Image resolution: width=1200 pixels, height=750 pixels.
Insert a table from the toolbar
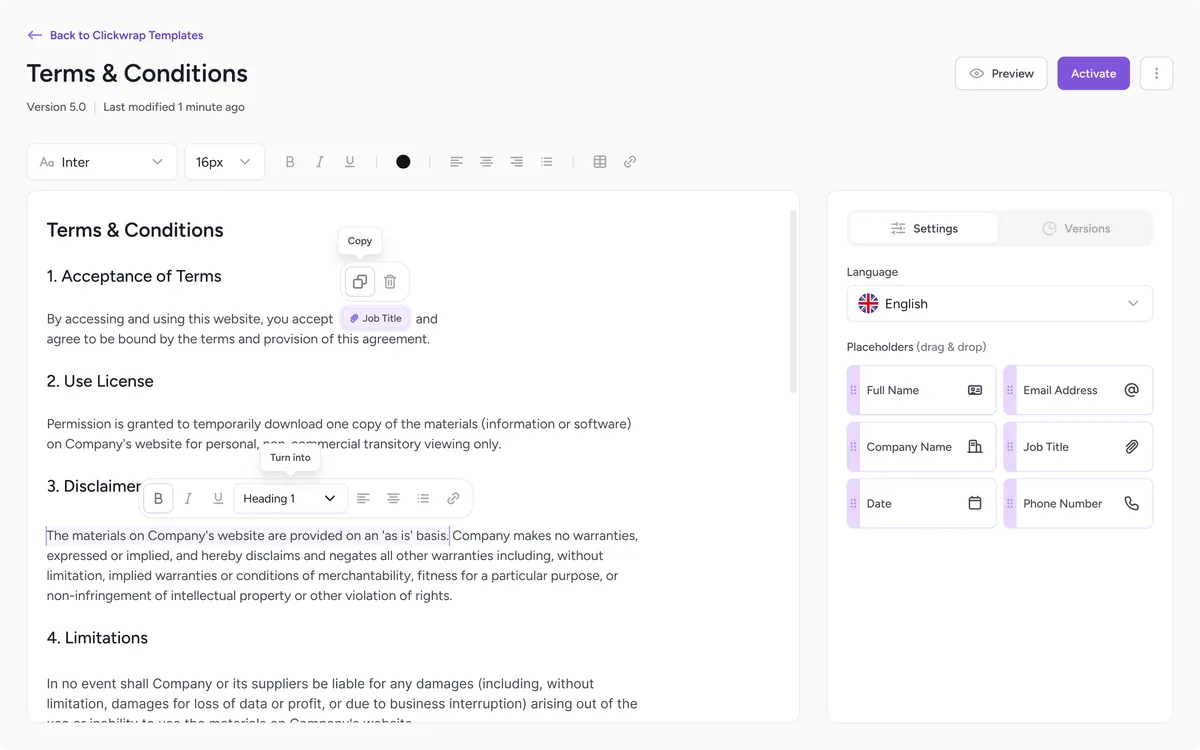(600, 162)
